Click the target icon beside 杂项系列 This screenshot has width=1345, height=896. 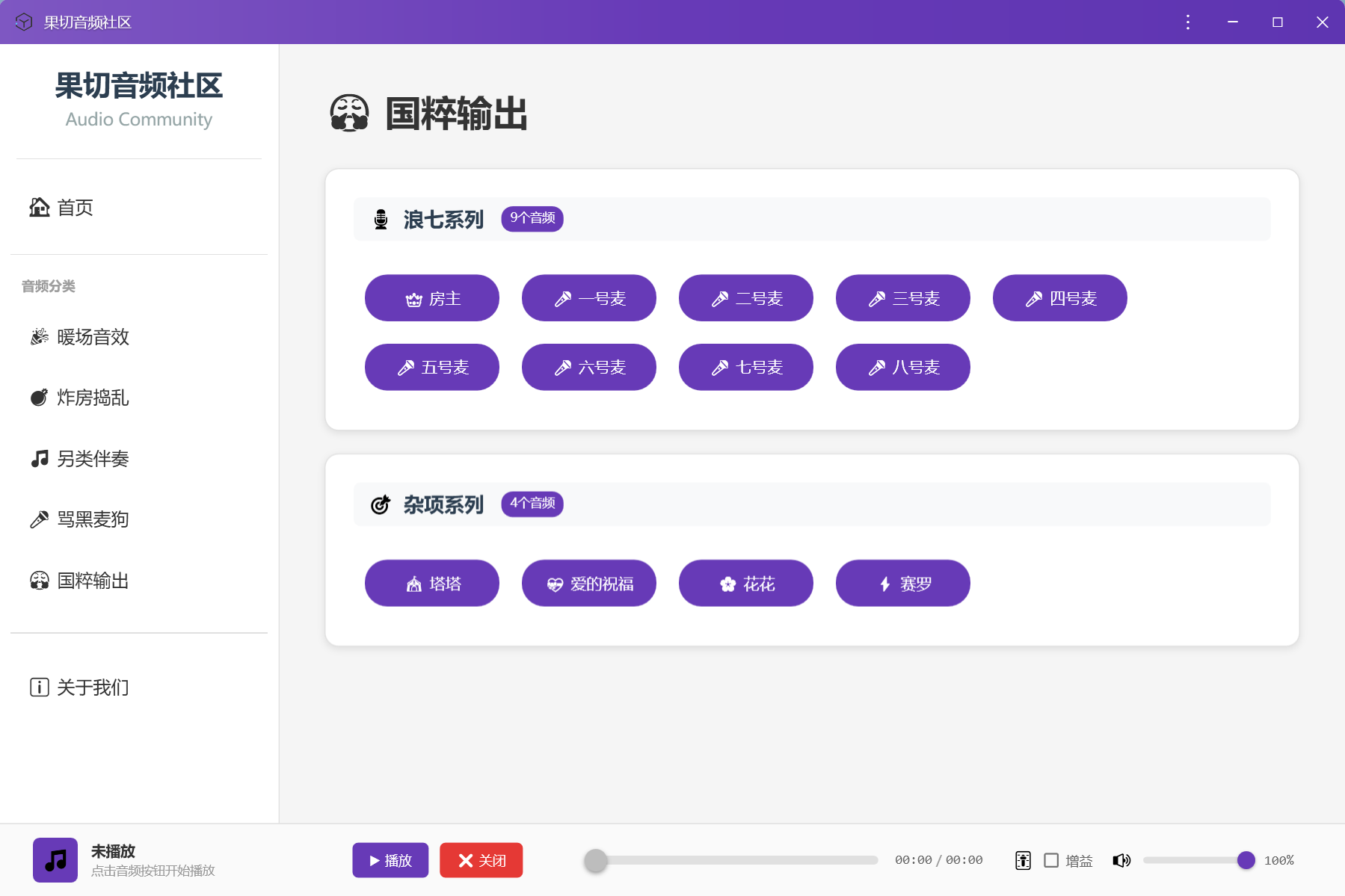click(380, 504)
